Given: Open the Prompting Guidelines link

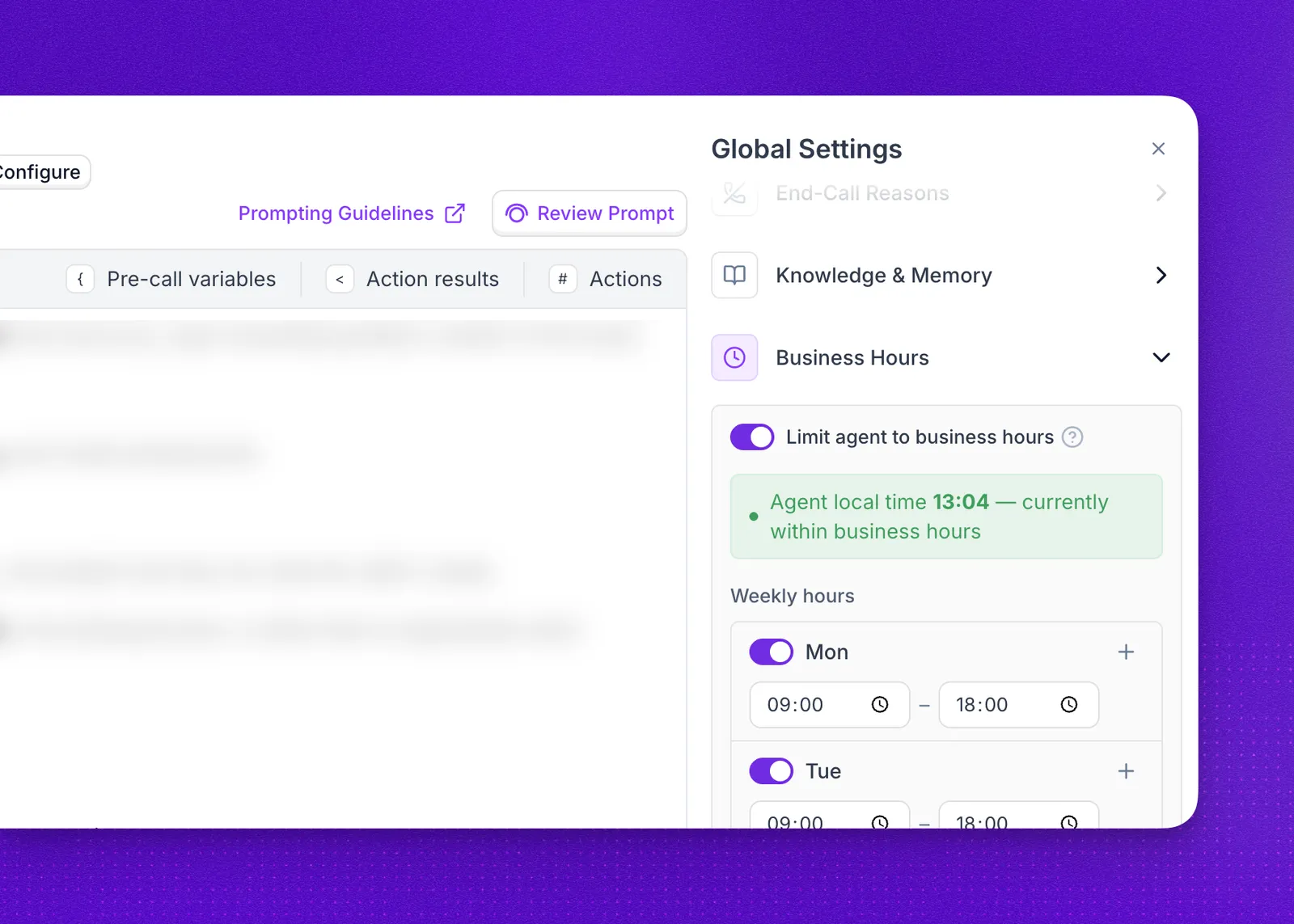Looking at the screenshot, I should [x=351, y=213].
